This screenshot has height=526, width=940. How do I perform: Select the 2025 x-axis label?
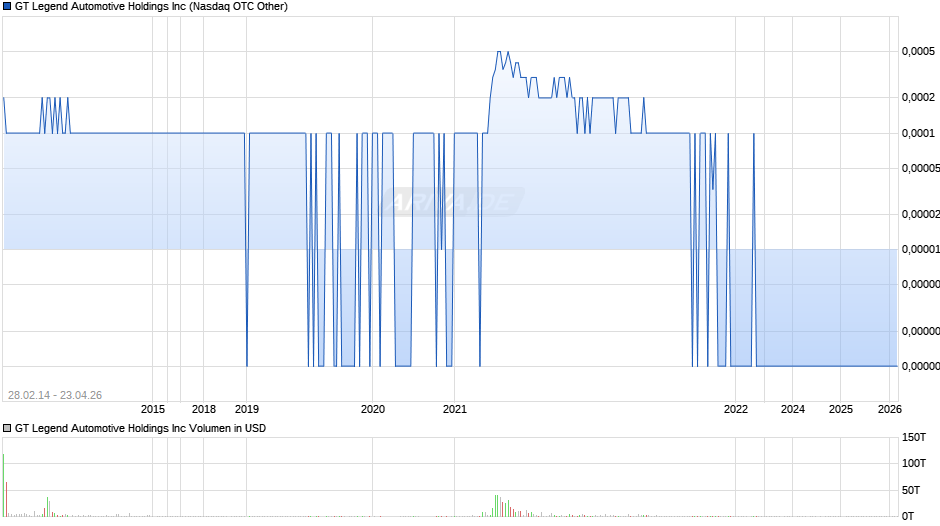click(x=840, y=409)
